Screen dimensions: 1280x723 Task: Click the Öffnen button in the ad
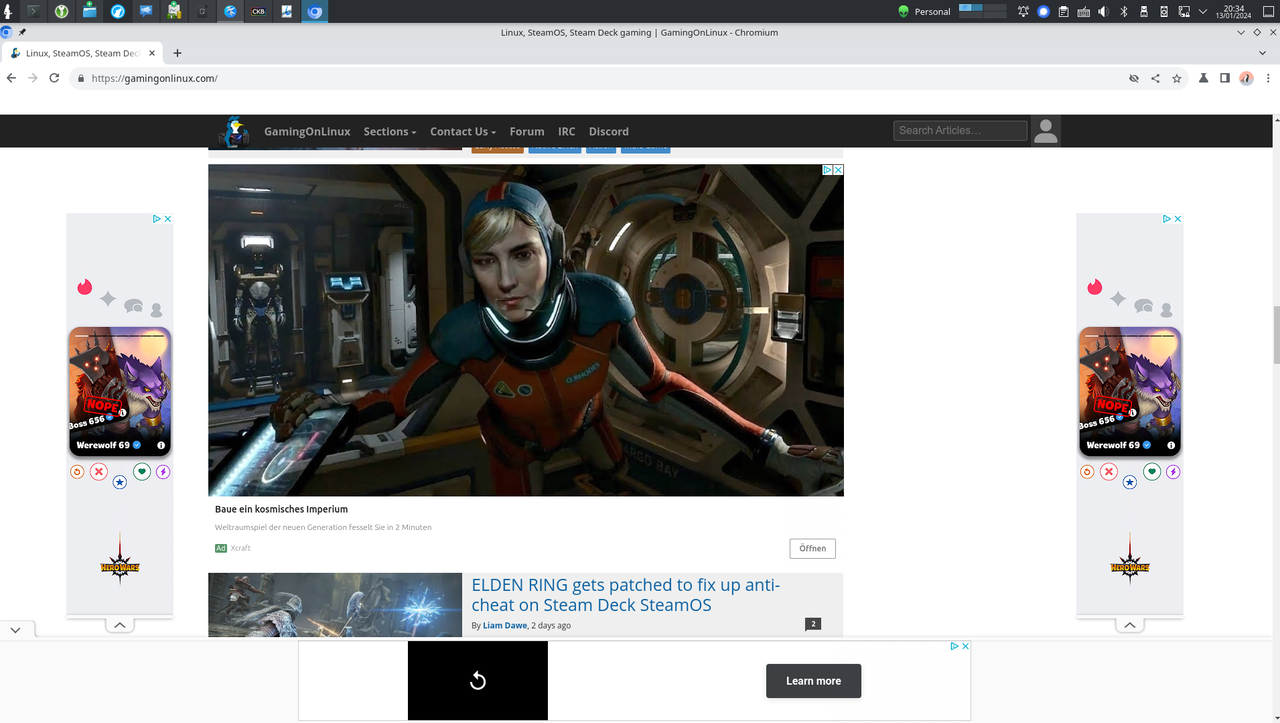click(x=812, y=548)
